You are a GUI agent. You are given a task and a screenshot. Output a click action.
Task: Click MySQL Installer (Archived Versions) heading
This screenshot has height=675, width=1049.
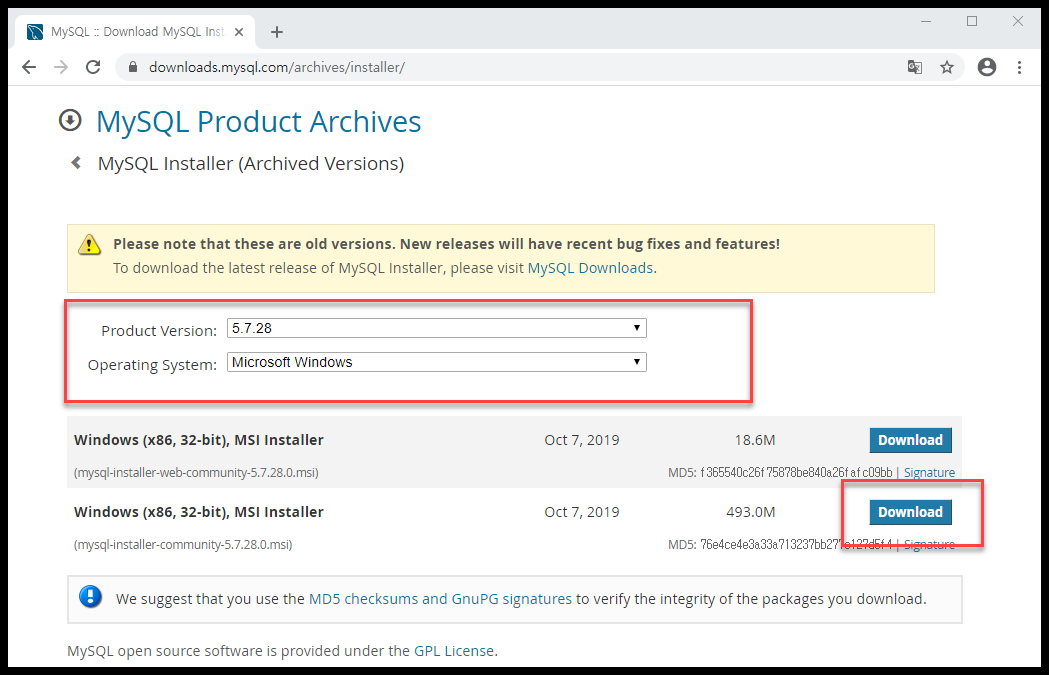251,164
